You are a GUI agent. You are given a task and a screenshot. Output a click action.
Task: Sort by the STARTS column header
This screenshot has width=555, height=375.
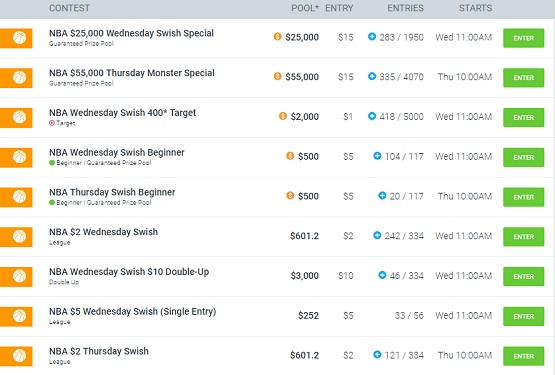click(x=475, y=8)
